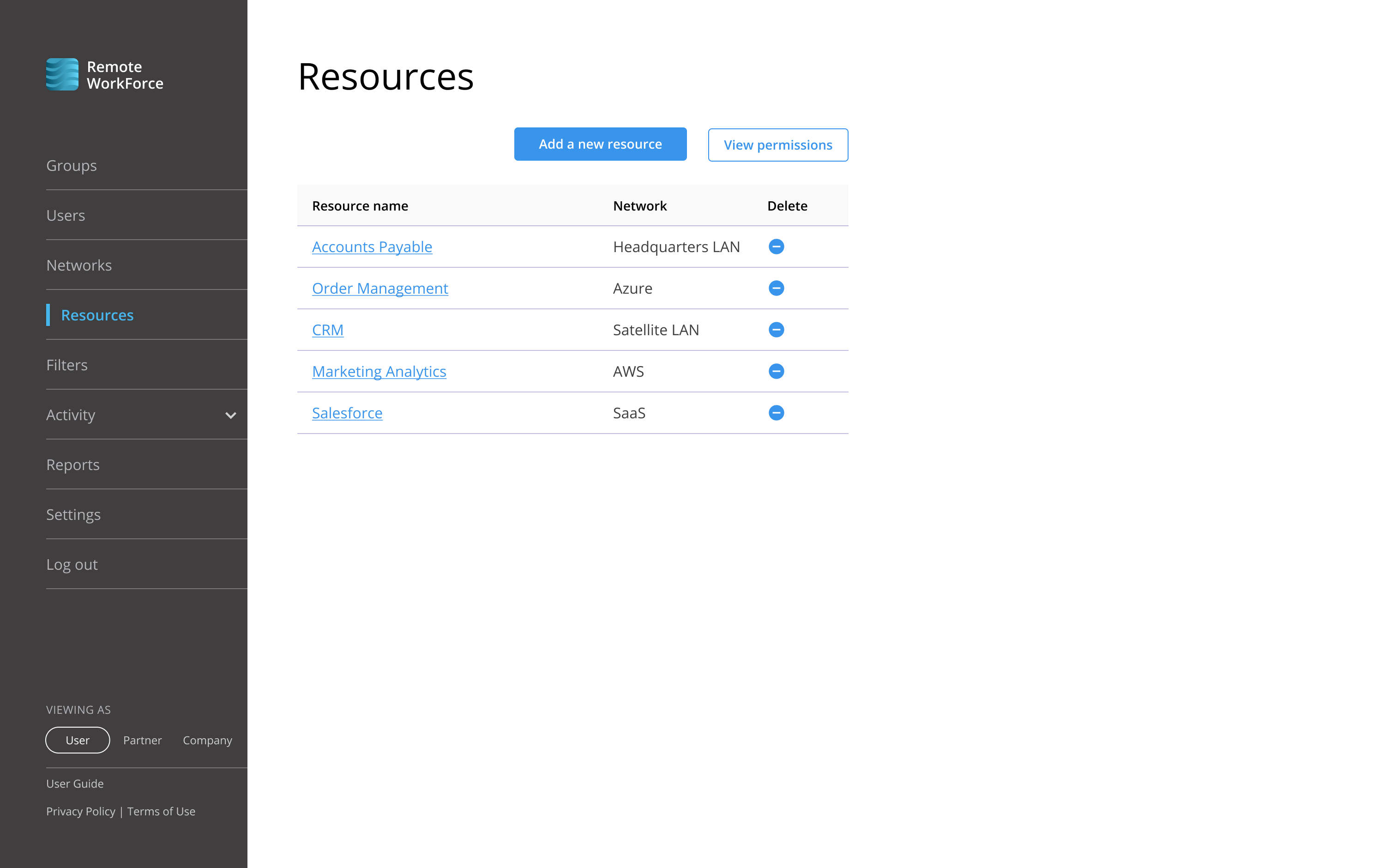The image size is (1385, 868).
Task: Expand the Activity menu chevron
Action: coord(231,415)
